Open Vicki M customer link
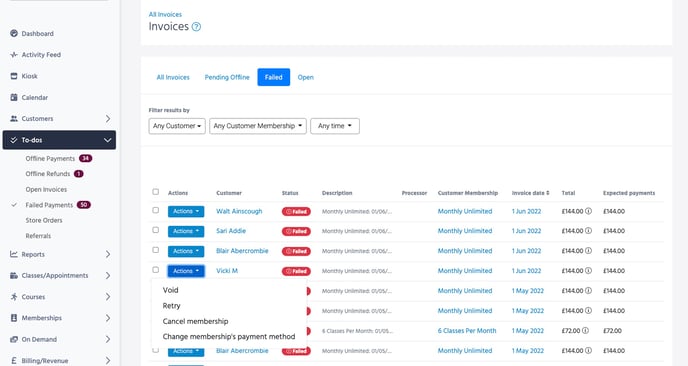The height and width of the screenshot is (366, 688). pyautogui.click(x=227, y=271)
